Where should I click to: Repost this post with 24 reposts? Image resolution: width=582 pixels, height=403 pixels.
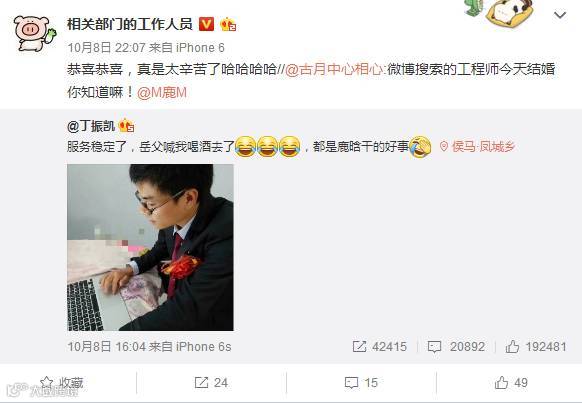click(x=211, y=383)
